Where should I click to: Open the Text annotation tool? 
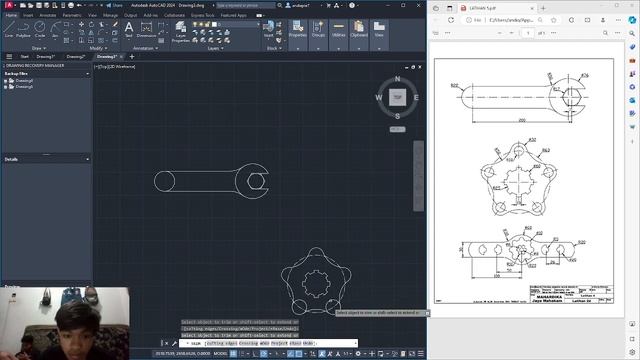pos(129,29)
